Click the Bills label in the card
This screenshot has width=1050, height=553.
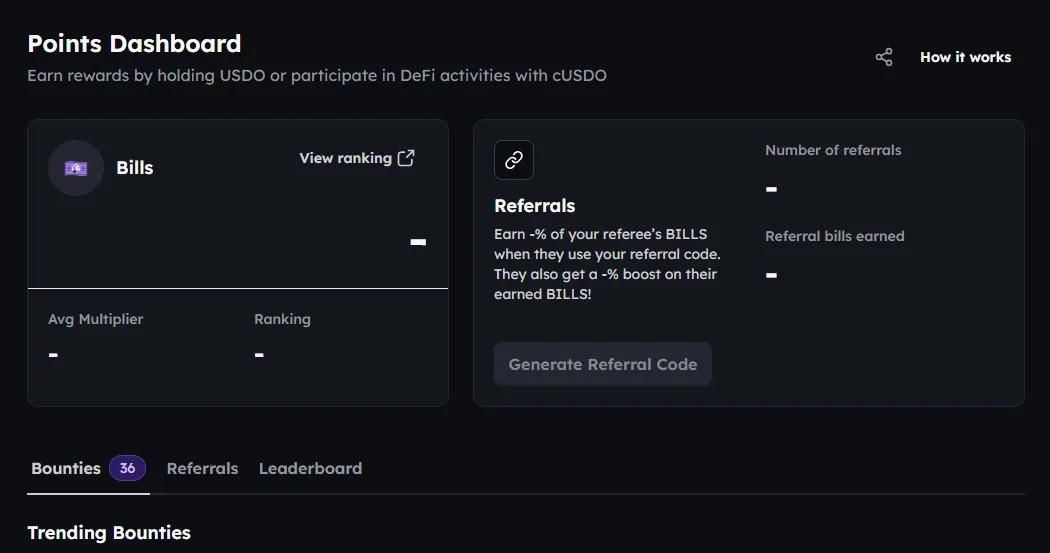(135, 168)
